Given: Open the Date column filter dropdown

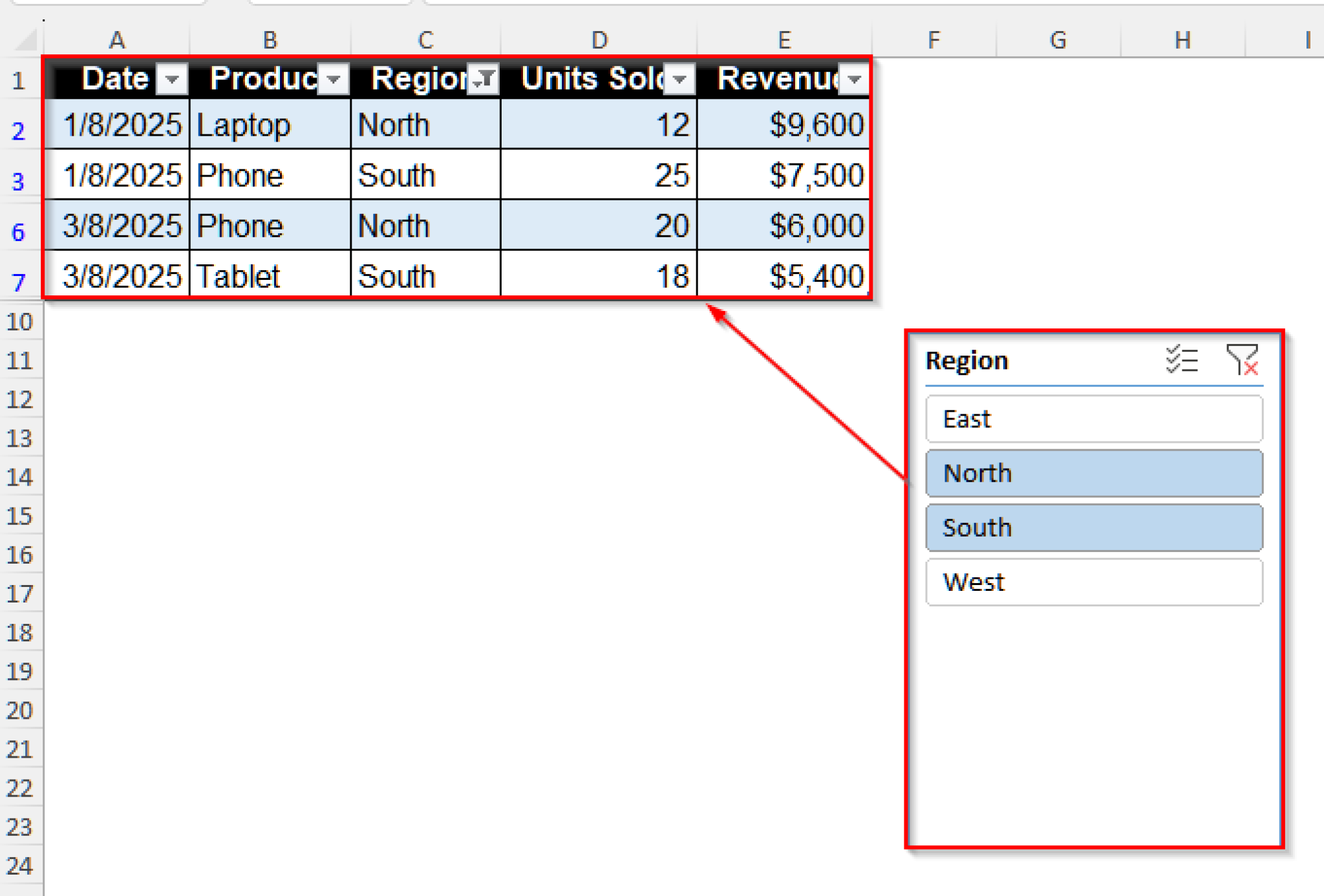Looking at the screenshot, I should 173,80.
